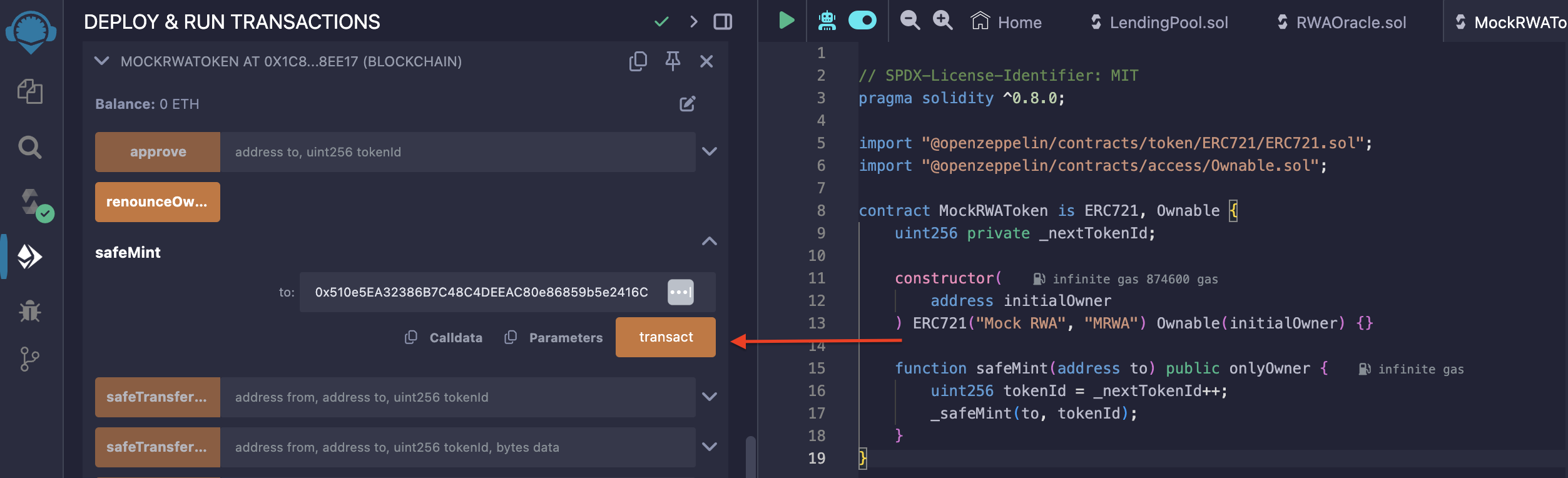
Task: Click the 'Balance: 0 ETH' text
Action: 147,104
